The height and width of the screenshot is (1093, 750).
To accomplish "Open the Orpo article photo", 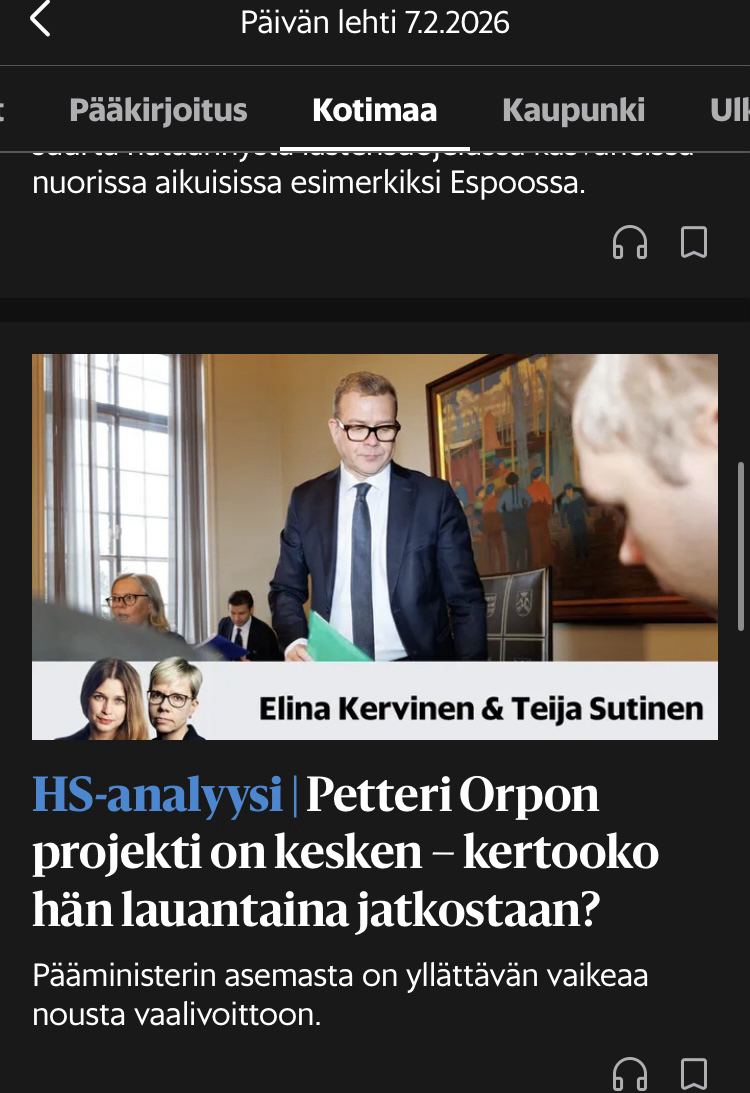I will 374,507.
